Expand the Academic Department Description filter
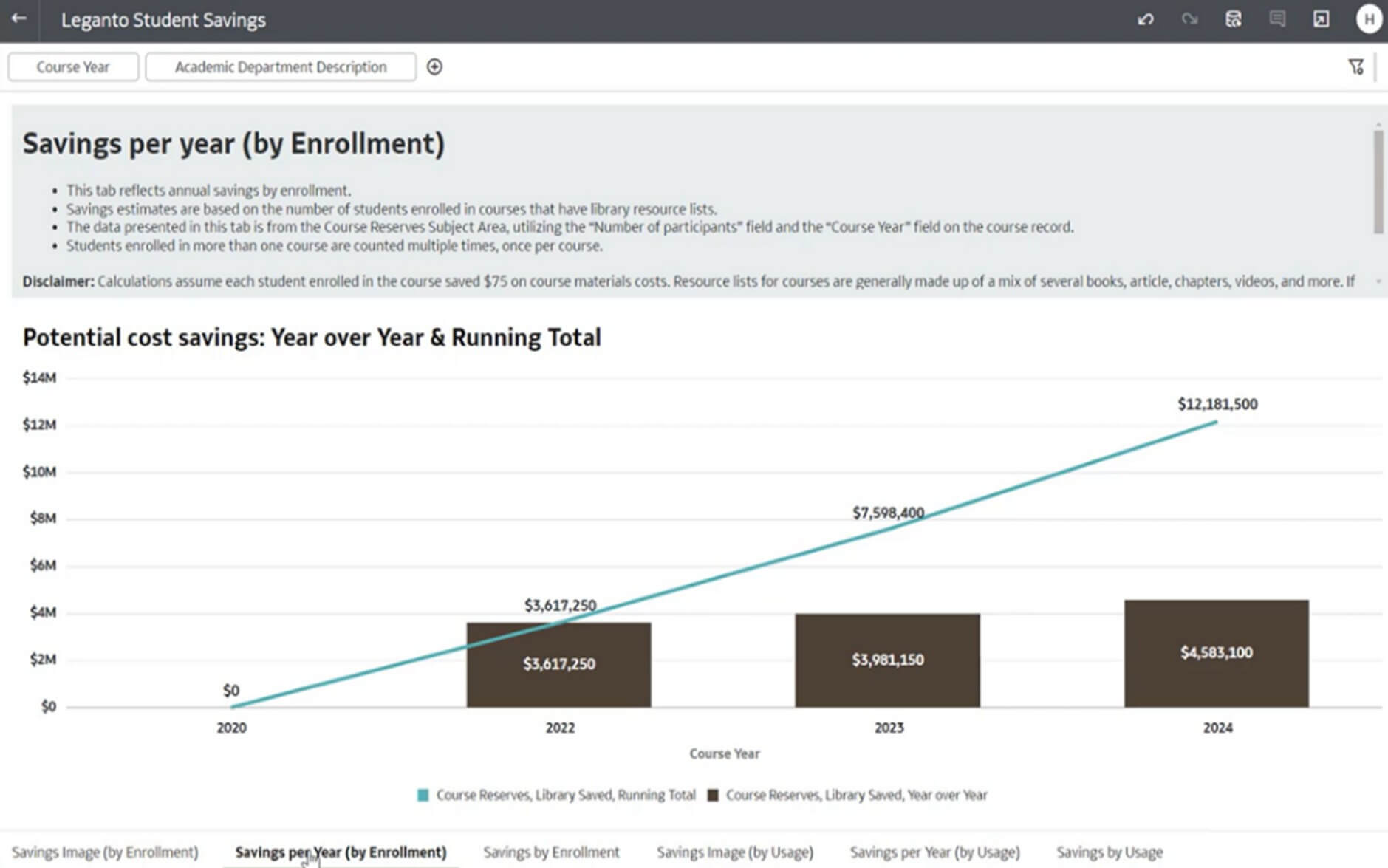The height and width of the screenshot is (868, 1388). 281,67
